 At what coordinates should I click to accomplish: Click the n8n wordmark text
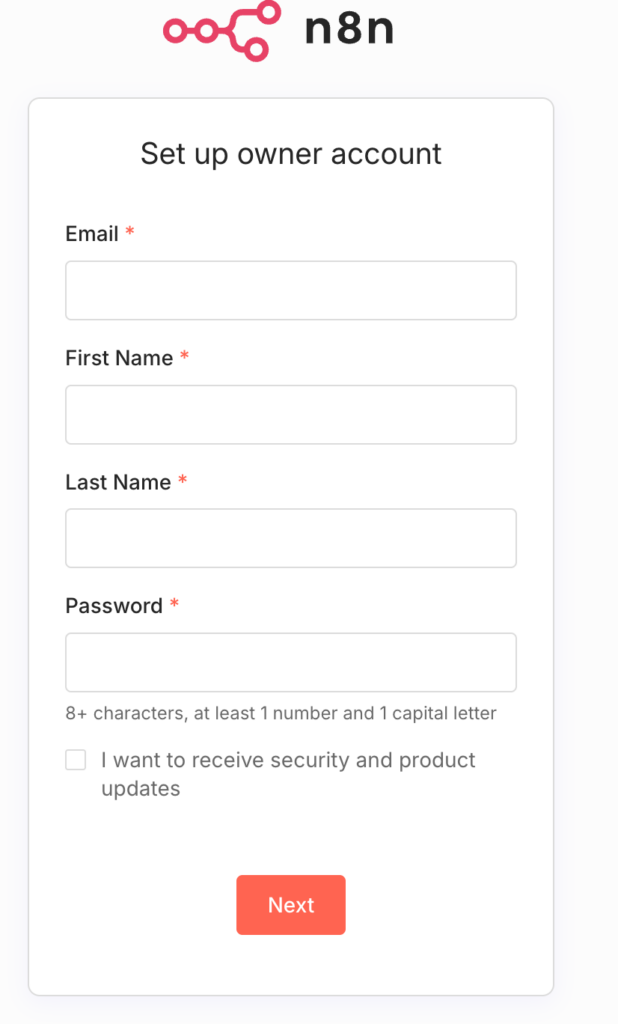(349, 29)
